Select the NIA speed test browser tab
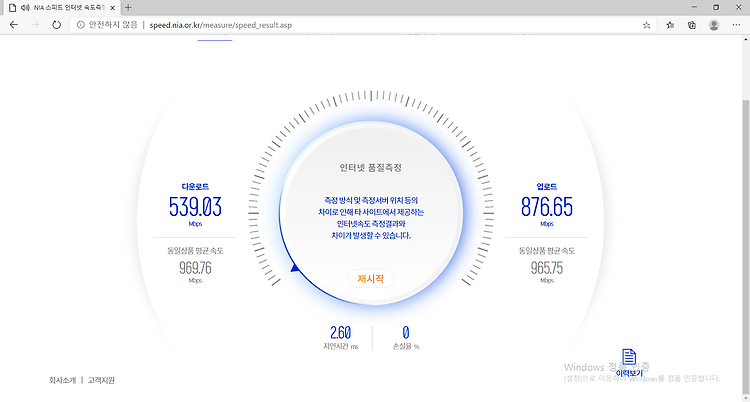The height and width of the screenshot is (402, 750). pyautogui.click(x=62, y=8)
